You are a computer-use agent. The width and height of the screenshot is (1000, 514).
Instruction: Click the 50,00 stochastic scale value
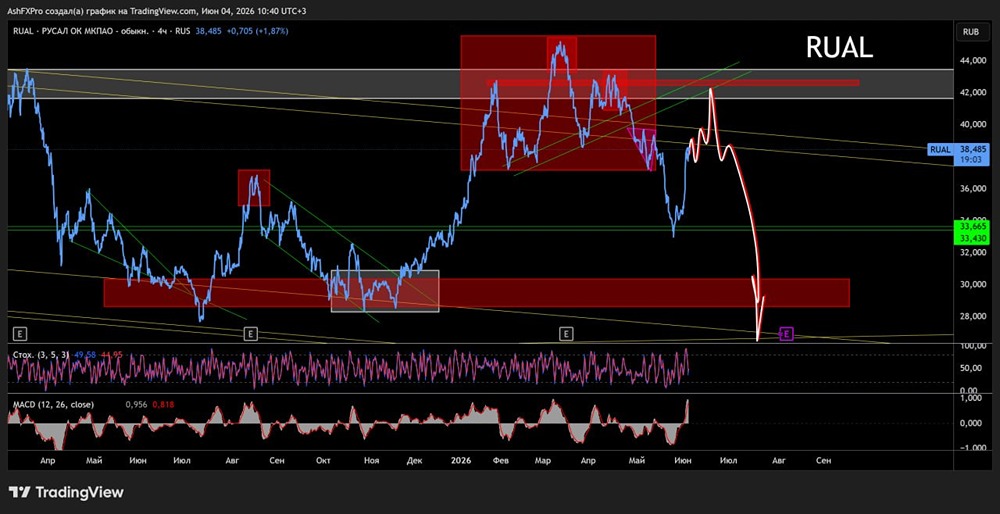973,368
